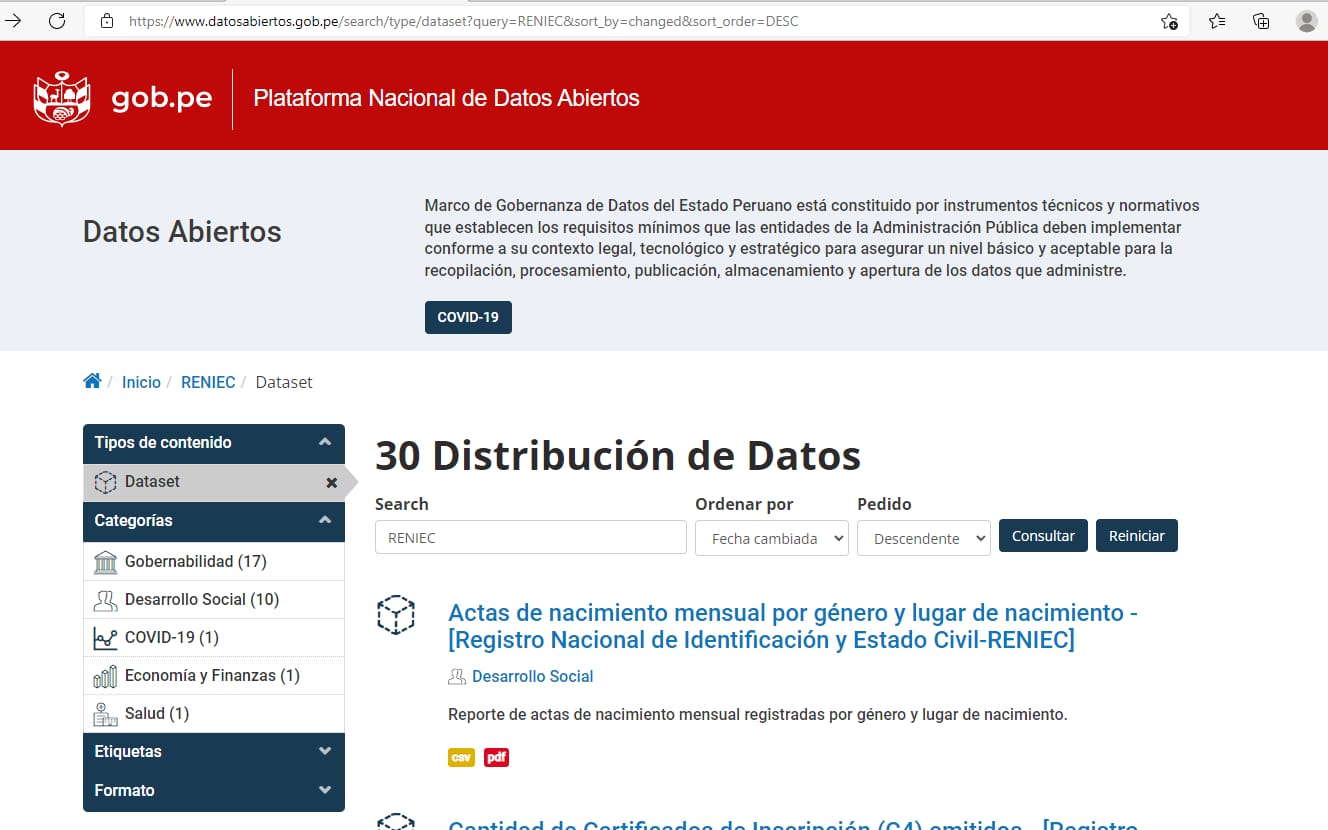Click the Reiniciar button
1328x830 pixels.
click(x=1137, y=536)
